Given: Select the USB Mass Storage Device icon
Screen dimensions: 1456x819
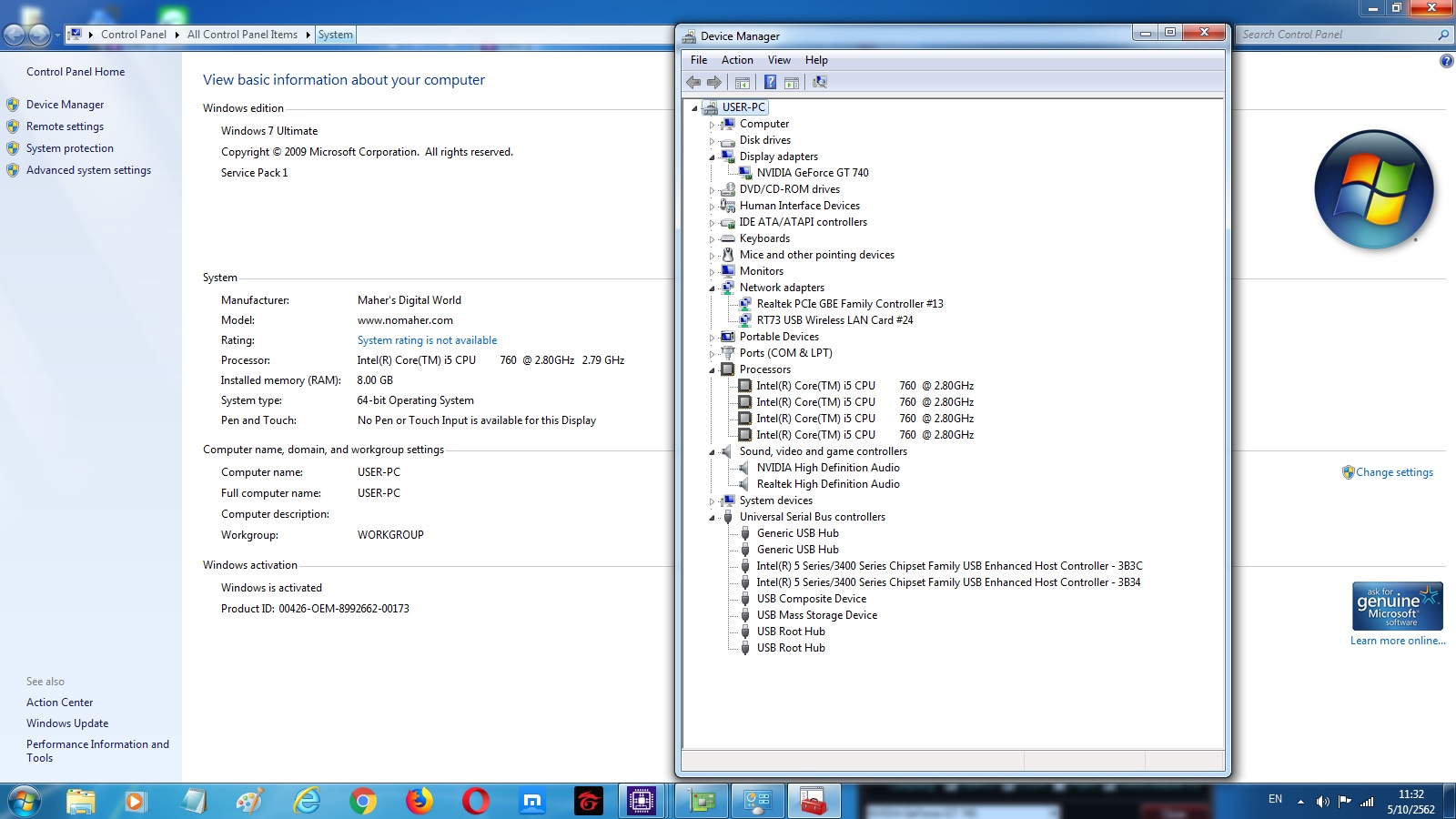Looking at the screenshot, I should coord(745,615).
